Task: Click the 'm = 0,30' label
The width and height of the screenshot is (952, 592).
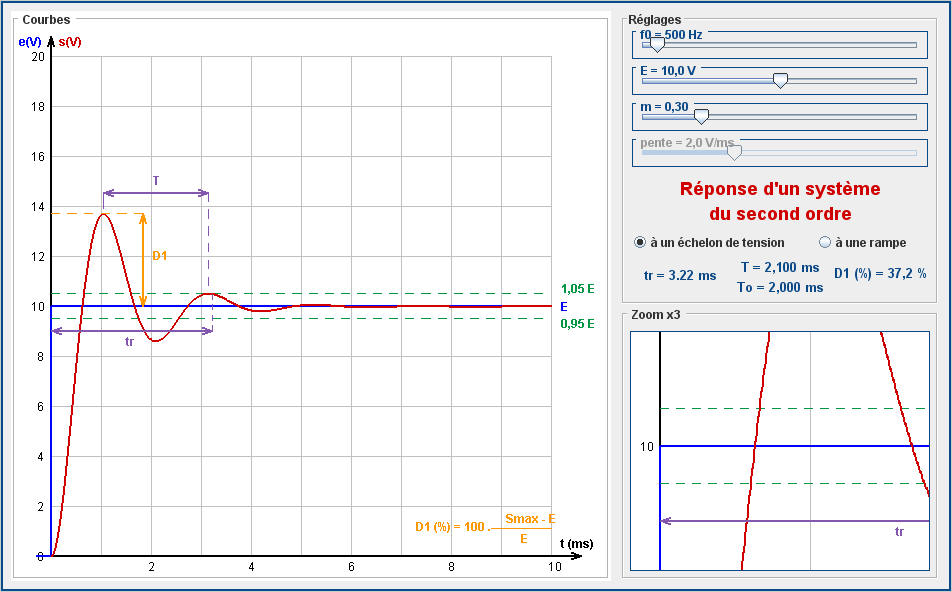Action: click(664, 107)
